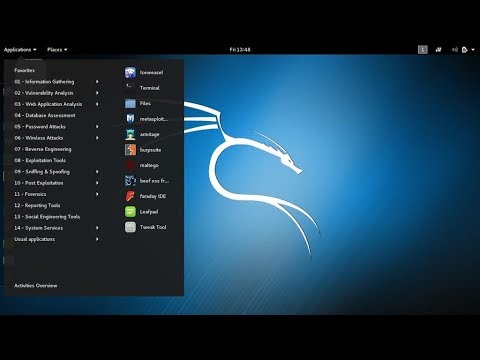The image size is (480, 360).
Task: Click the faraday IDE label text
Action: click(x=153, y=196)
